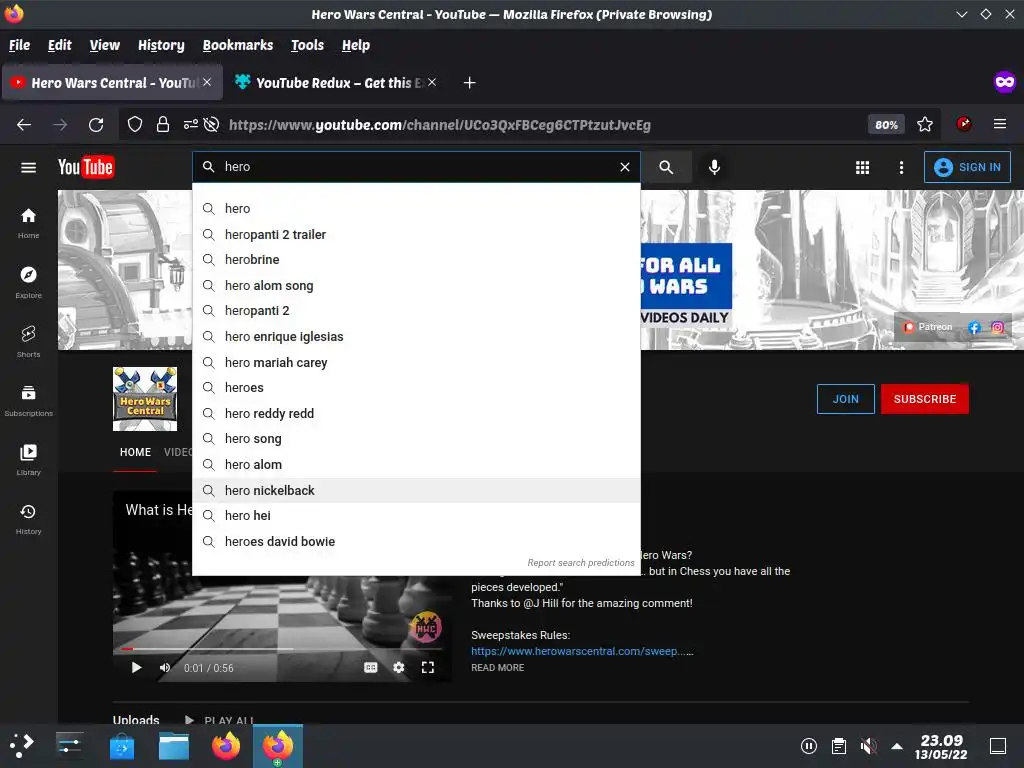The width and height of the screenshot is (1024, 768).
Task: Click Report search predictions
Action: [581, 563]
